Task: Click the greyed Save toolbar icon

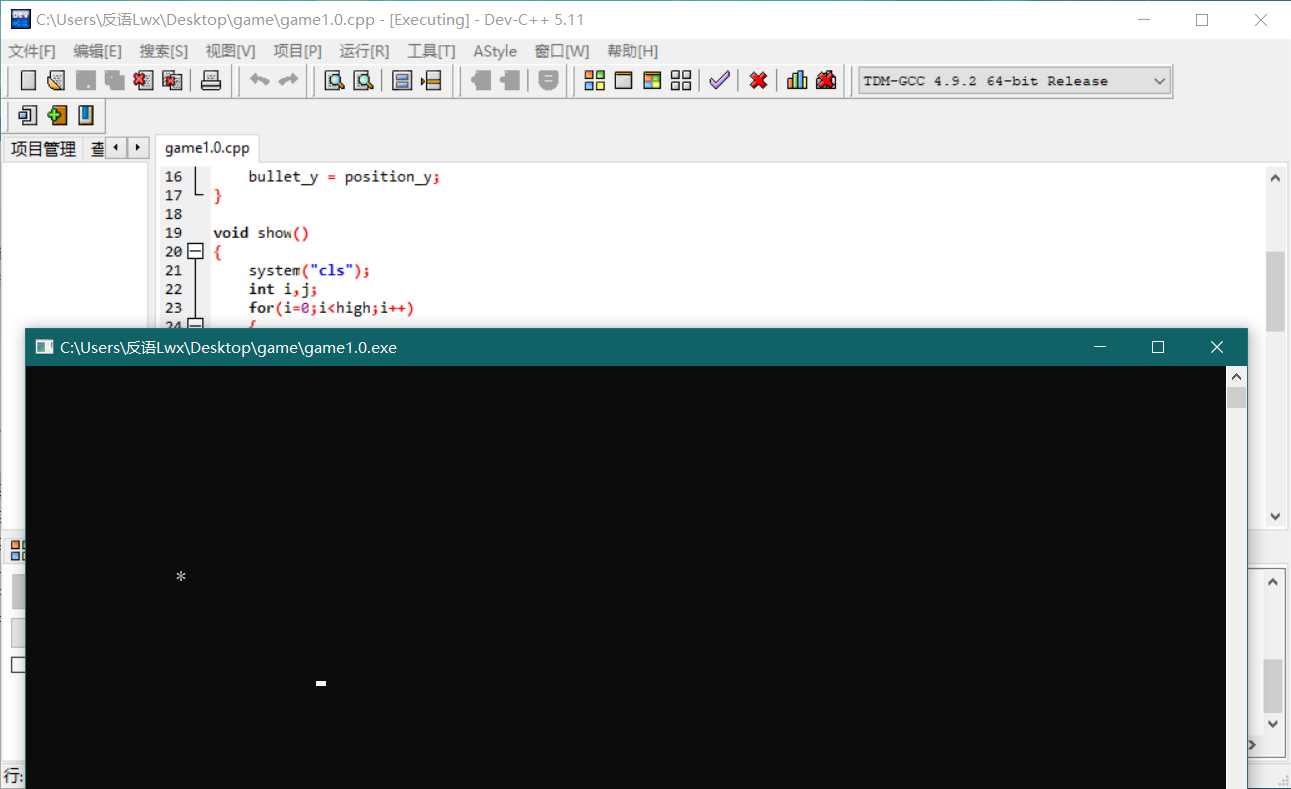Action: coord(86,81)
